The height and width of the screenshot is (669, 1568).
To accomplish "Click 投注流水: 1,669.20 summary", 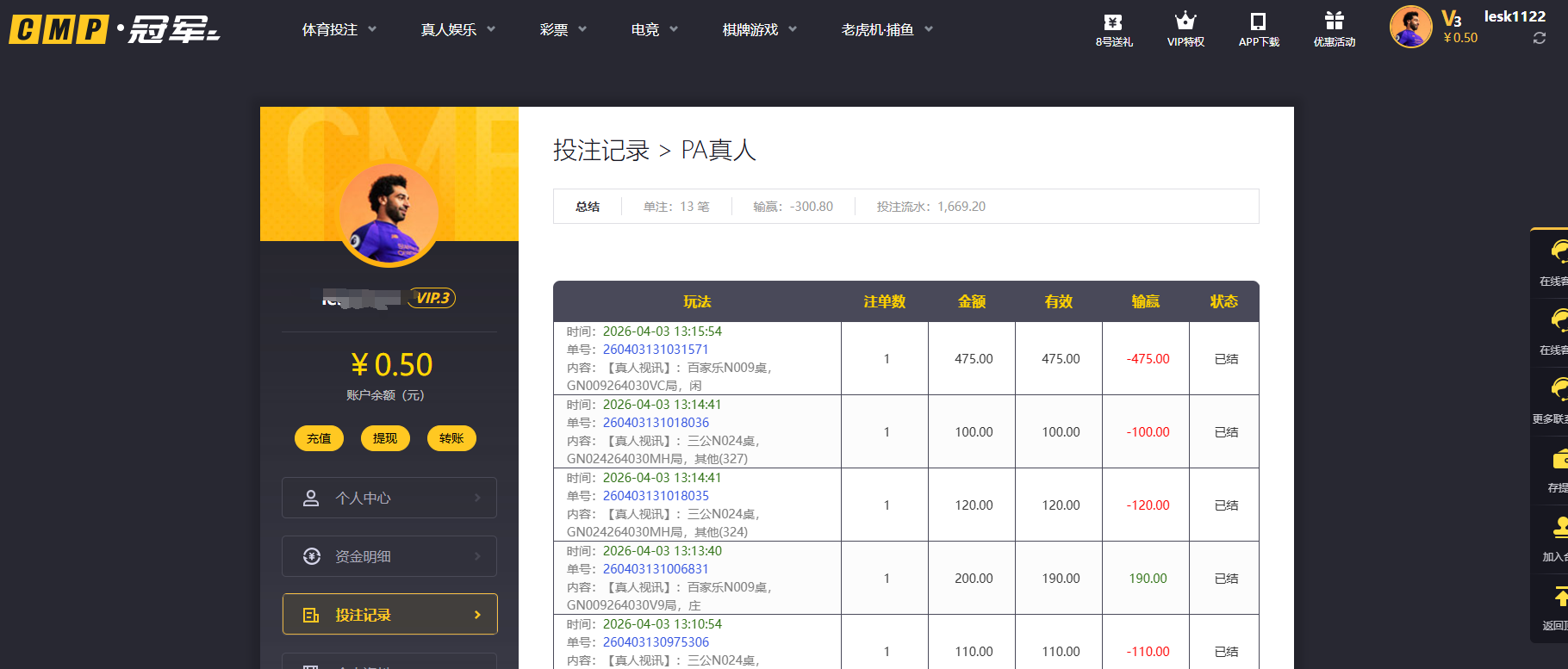I will click(x=931, y=207).
